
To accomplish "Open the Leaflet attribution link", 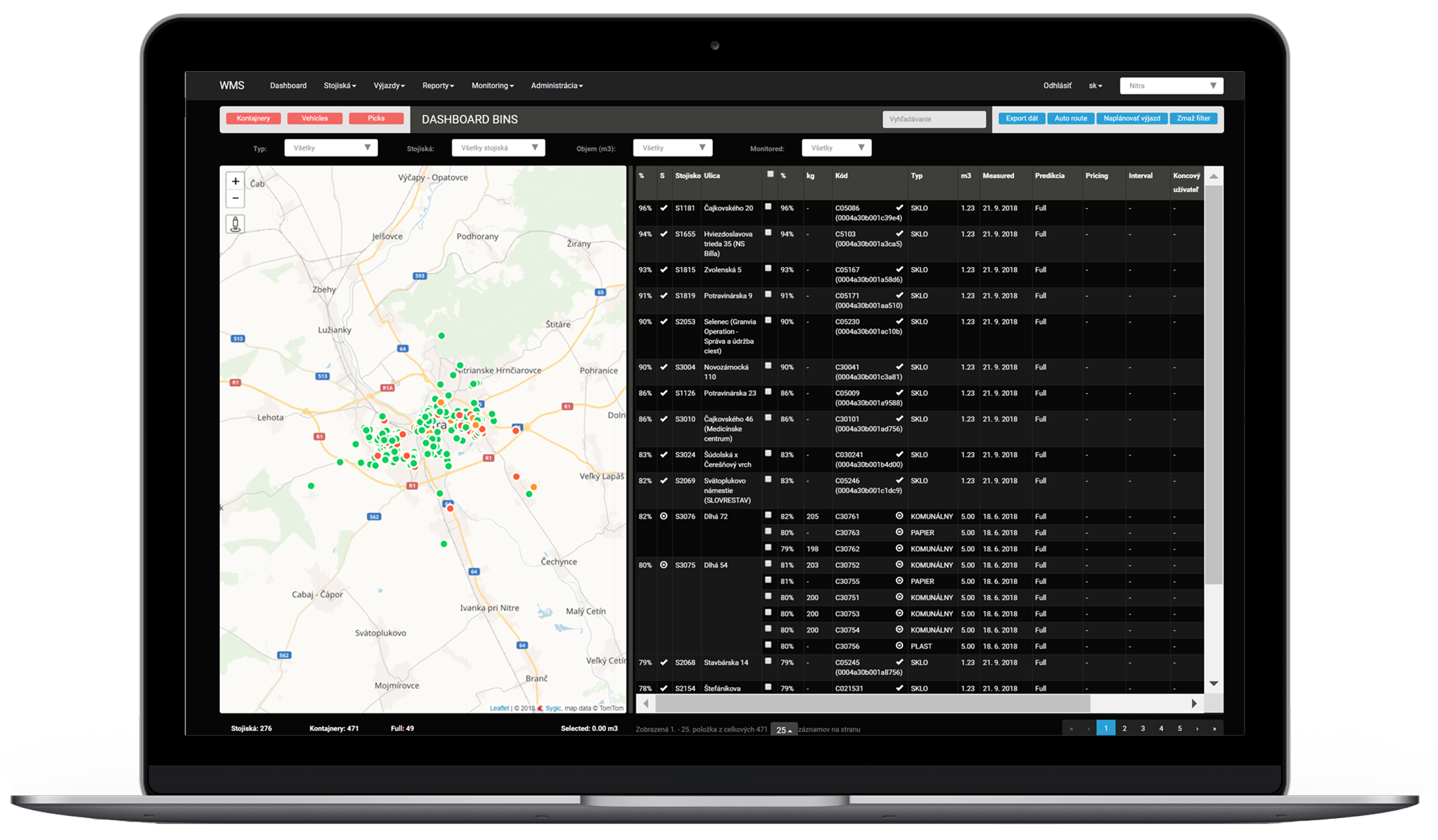I will (499, 708).
